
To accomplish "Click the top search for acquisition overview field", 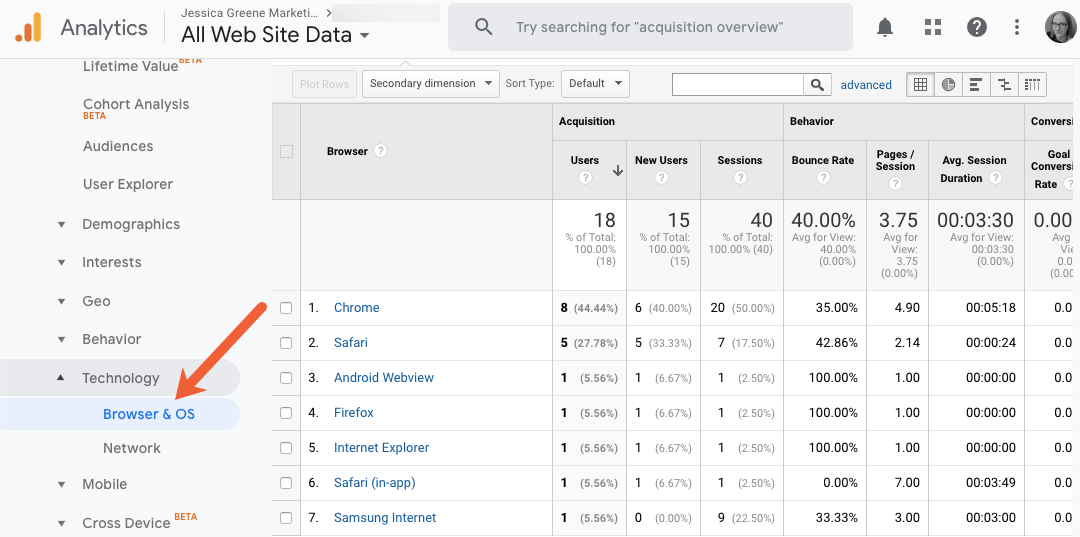I will coord(650,27).
